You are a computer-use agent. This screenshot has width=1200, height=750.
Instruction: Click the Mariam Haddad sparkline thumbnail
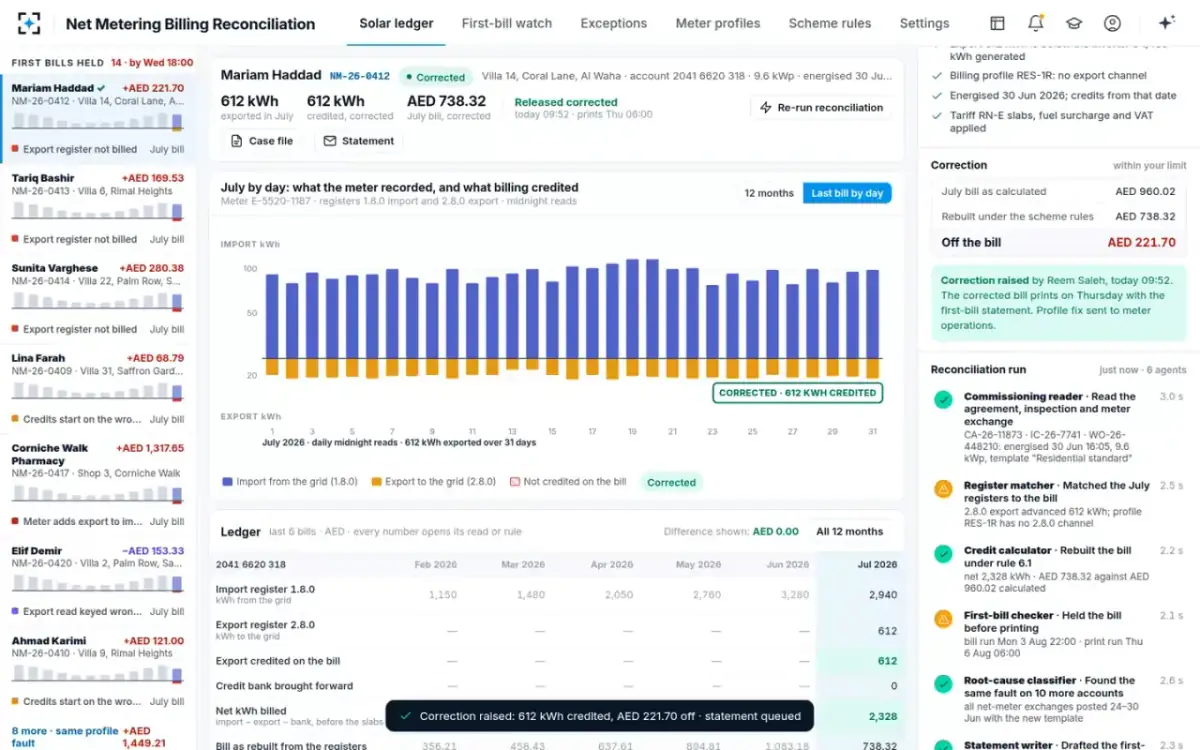pyautogui.click(x=97, y=122)
